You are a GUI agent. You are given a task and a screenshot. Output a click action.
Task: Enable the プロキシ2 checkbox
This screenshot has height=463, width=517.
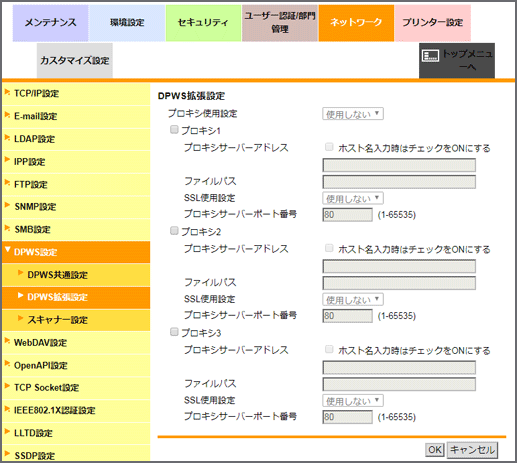pyautogui.click(x=174, y=231)
